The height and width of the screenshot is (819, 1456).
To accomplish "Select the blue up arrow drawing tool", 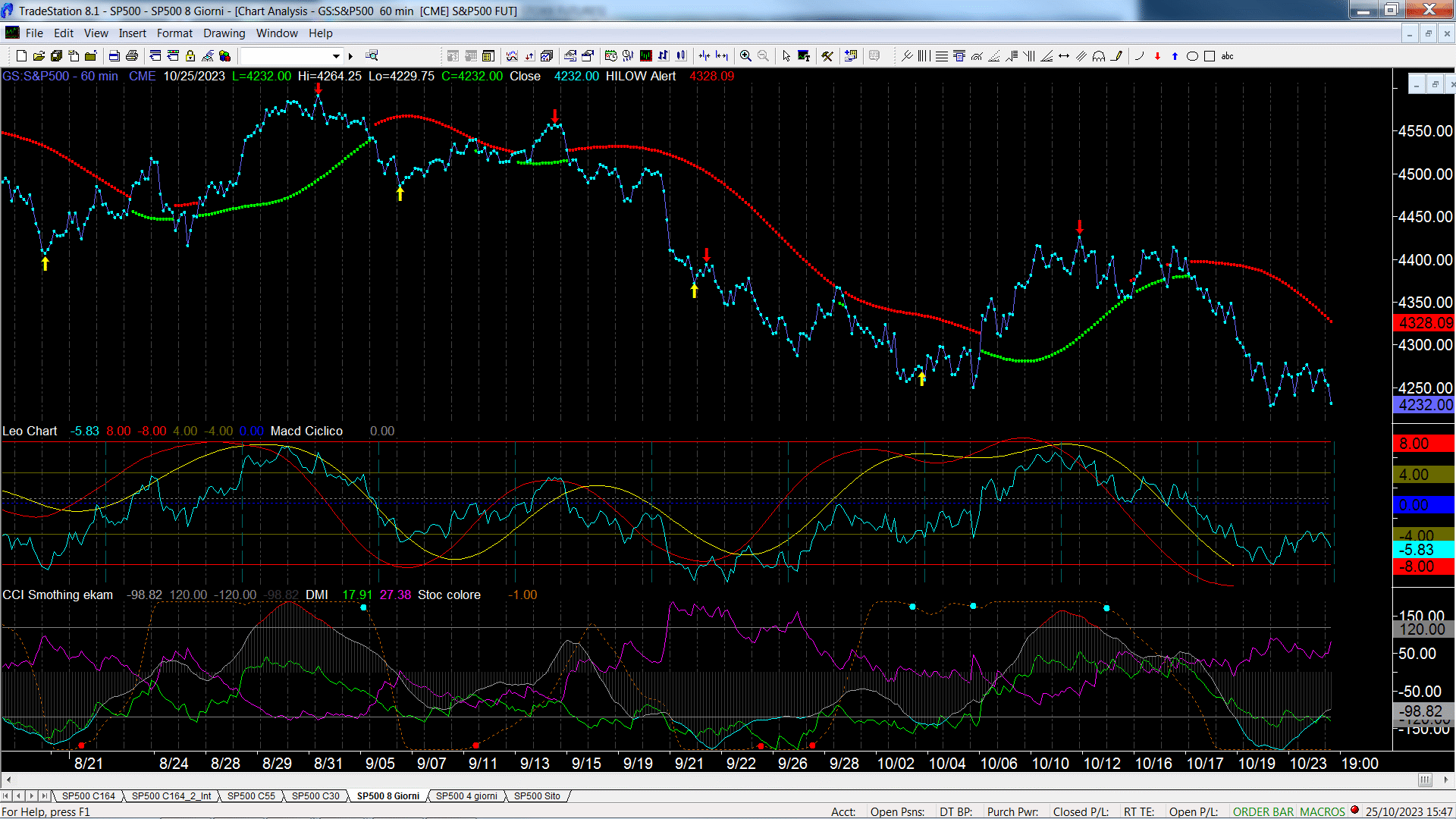I will click(1175, 55).
